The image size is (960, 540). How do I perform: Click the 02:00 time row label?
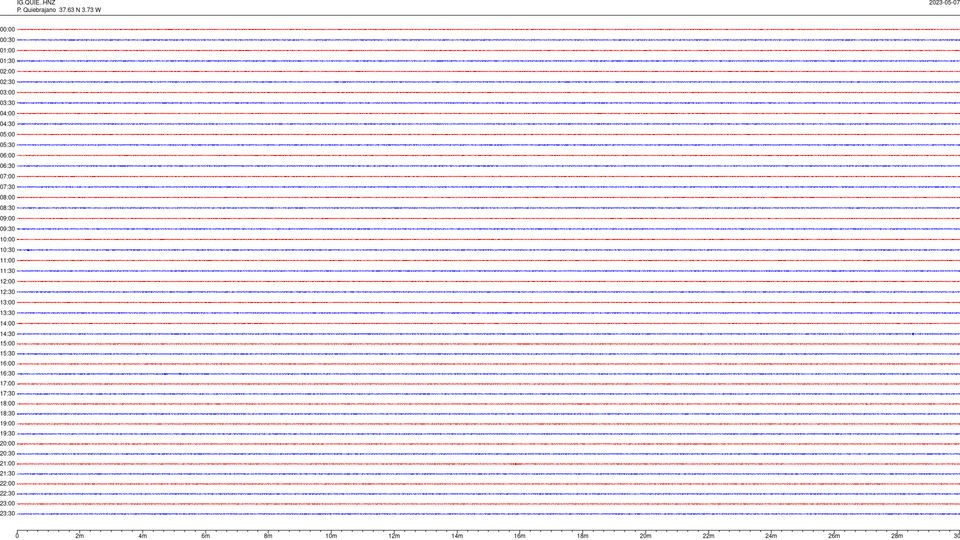(x=7, y=72)
